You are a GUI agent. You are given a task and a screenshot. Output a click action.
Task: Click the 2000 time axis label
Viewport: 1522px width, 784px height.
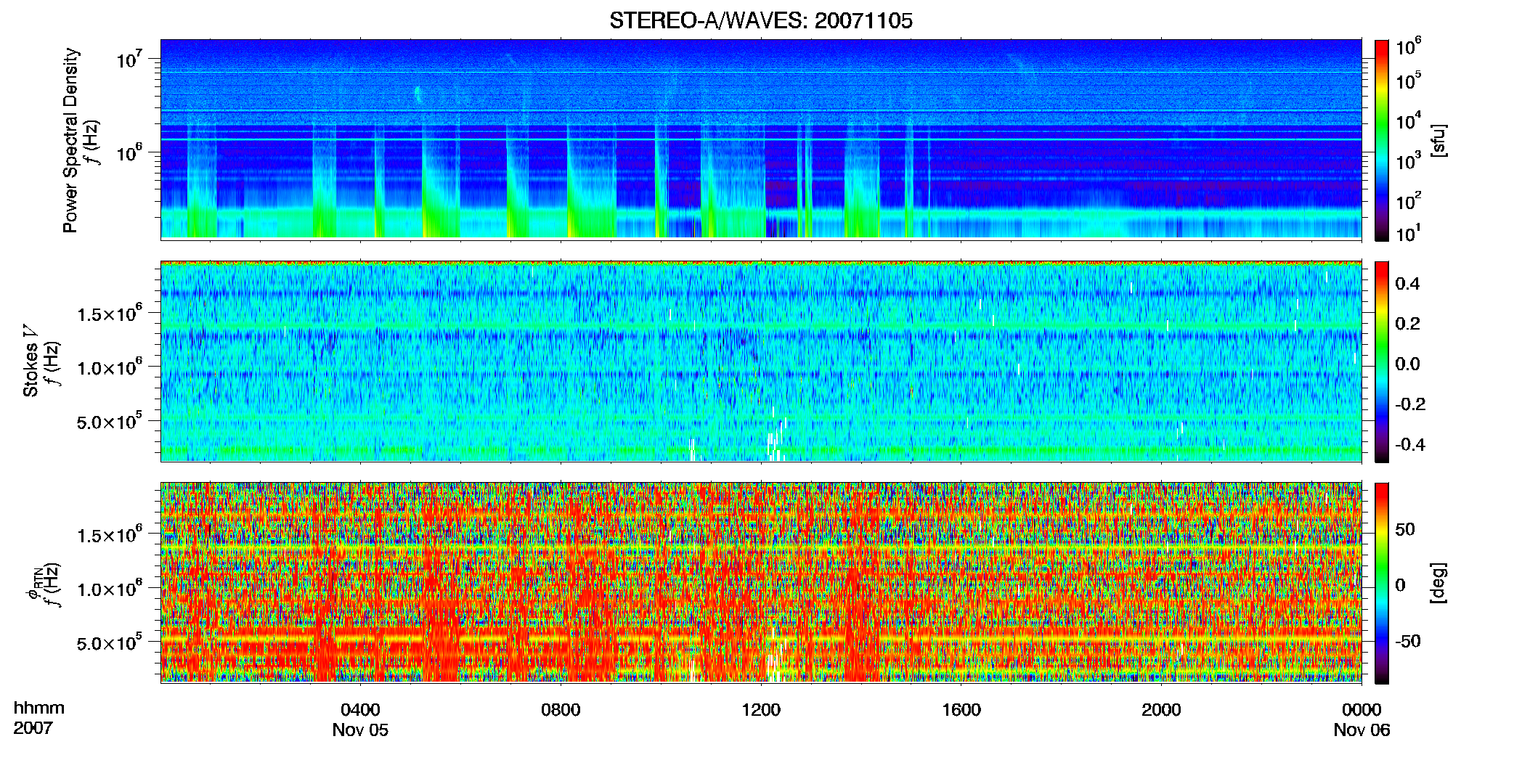point(1161,709)
